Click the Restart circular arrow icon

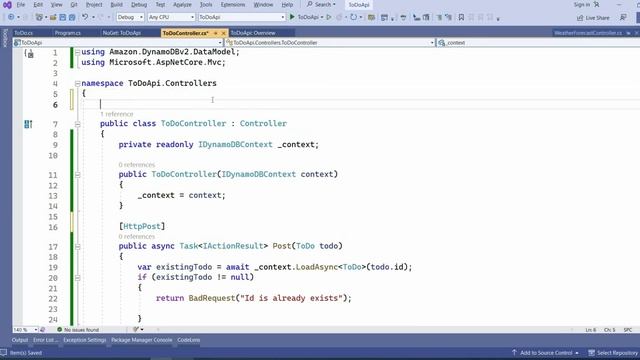pos(353,17)
